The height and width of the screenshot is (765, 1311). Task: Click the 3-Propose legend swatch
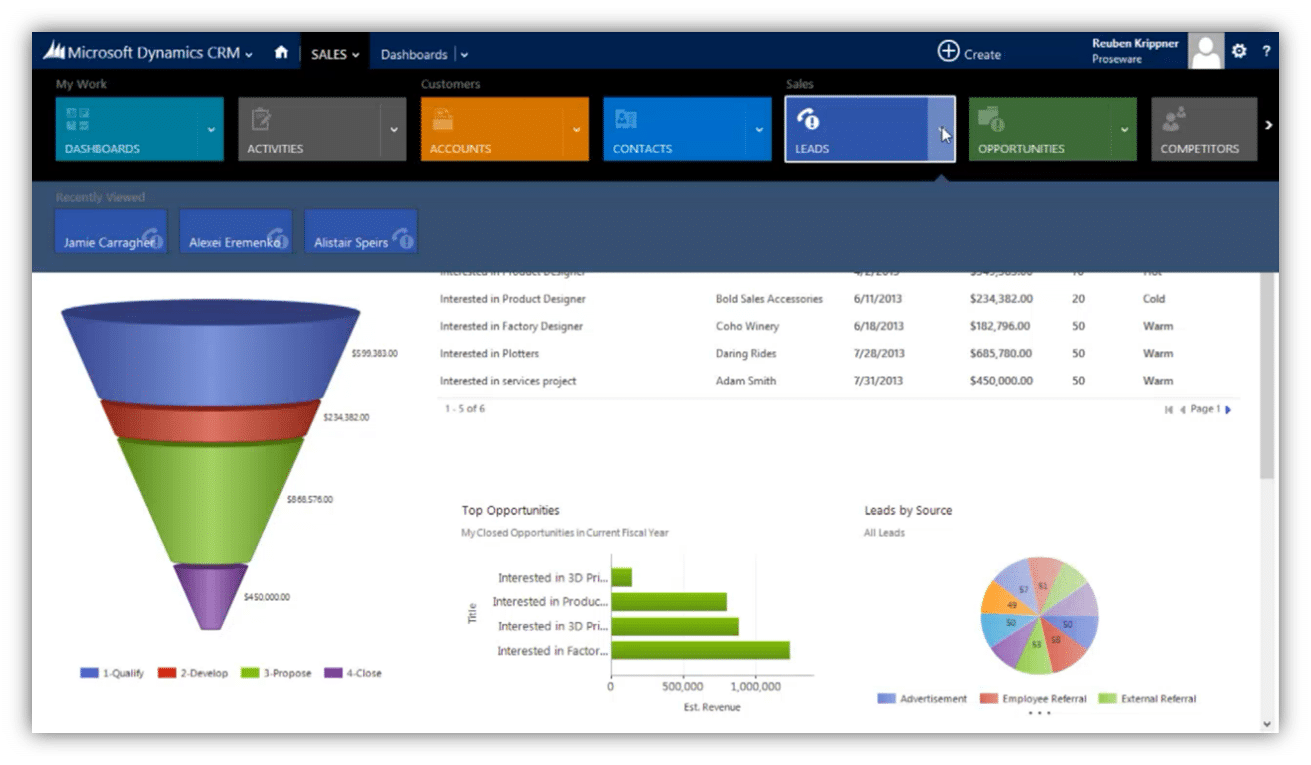[x=250, y=673]
